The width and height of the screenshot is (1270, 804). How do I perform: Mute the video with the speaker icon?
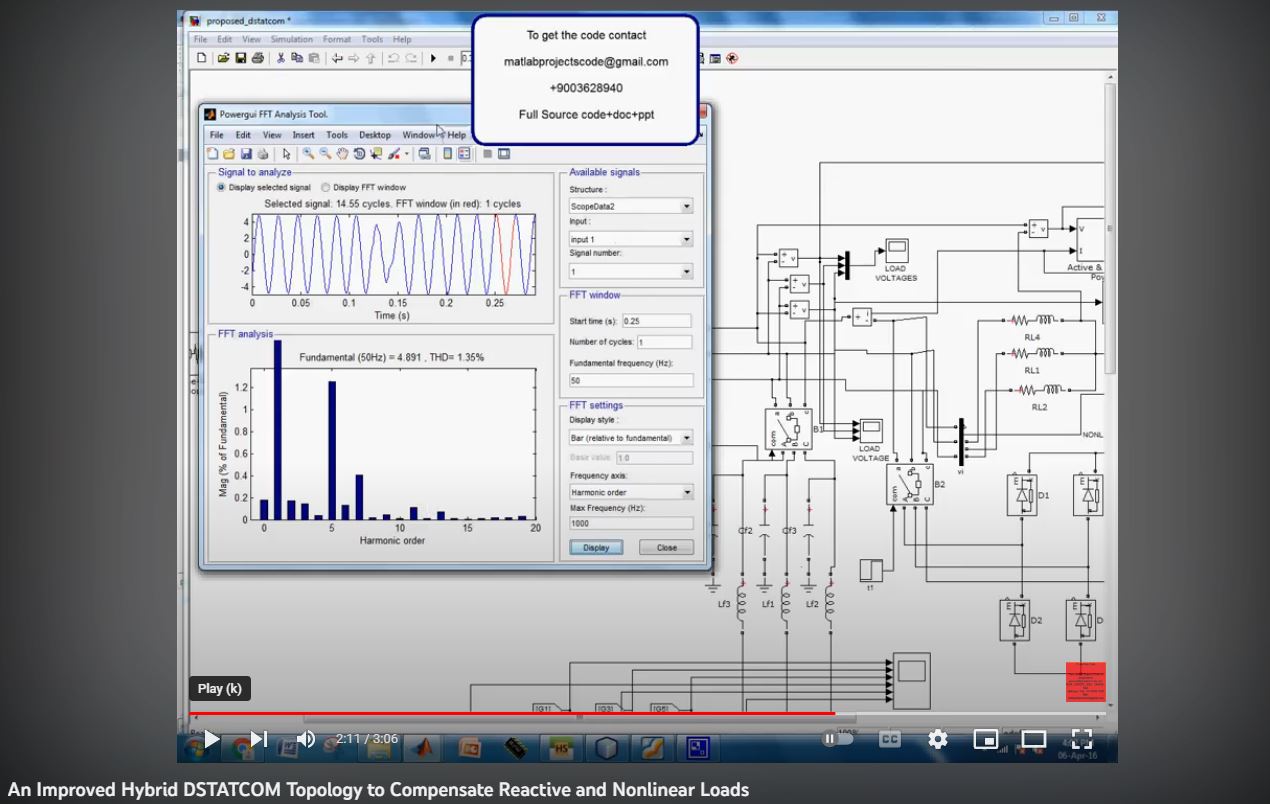tap(306, 739)
